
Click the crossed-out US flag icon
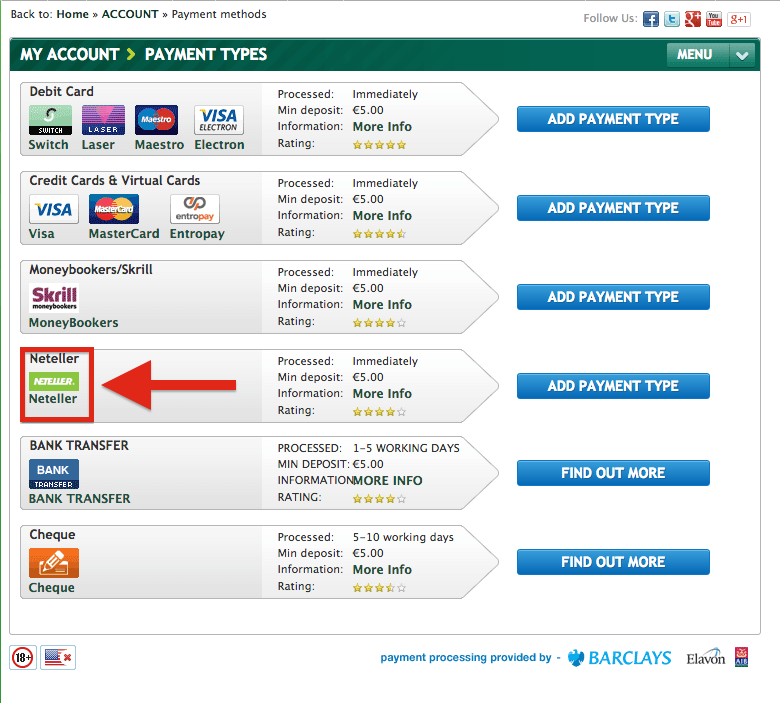click(58, 658)
